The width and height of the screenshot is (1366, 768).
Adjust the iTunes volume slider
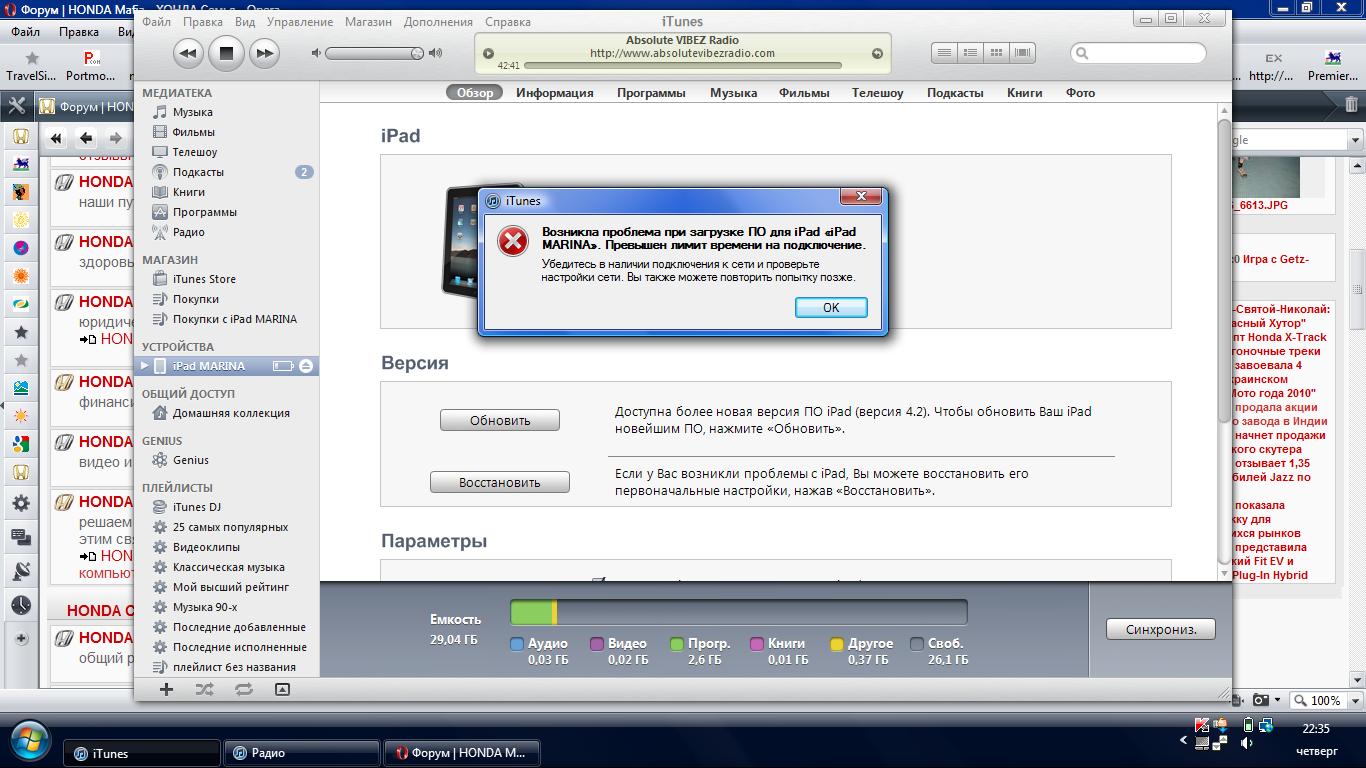(375, 53)
